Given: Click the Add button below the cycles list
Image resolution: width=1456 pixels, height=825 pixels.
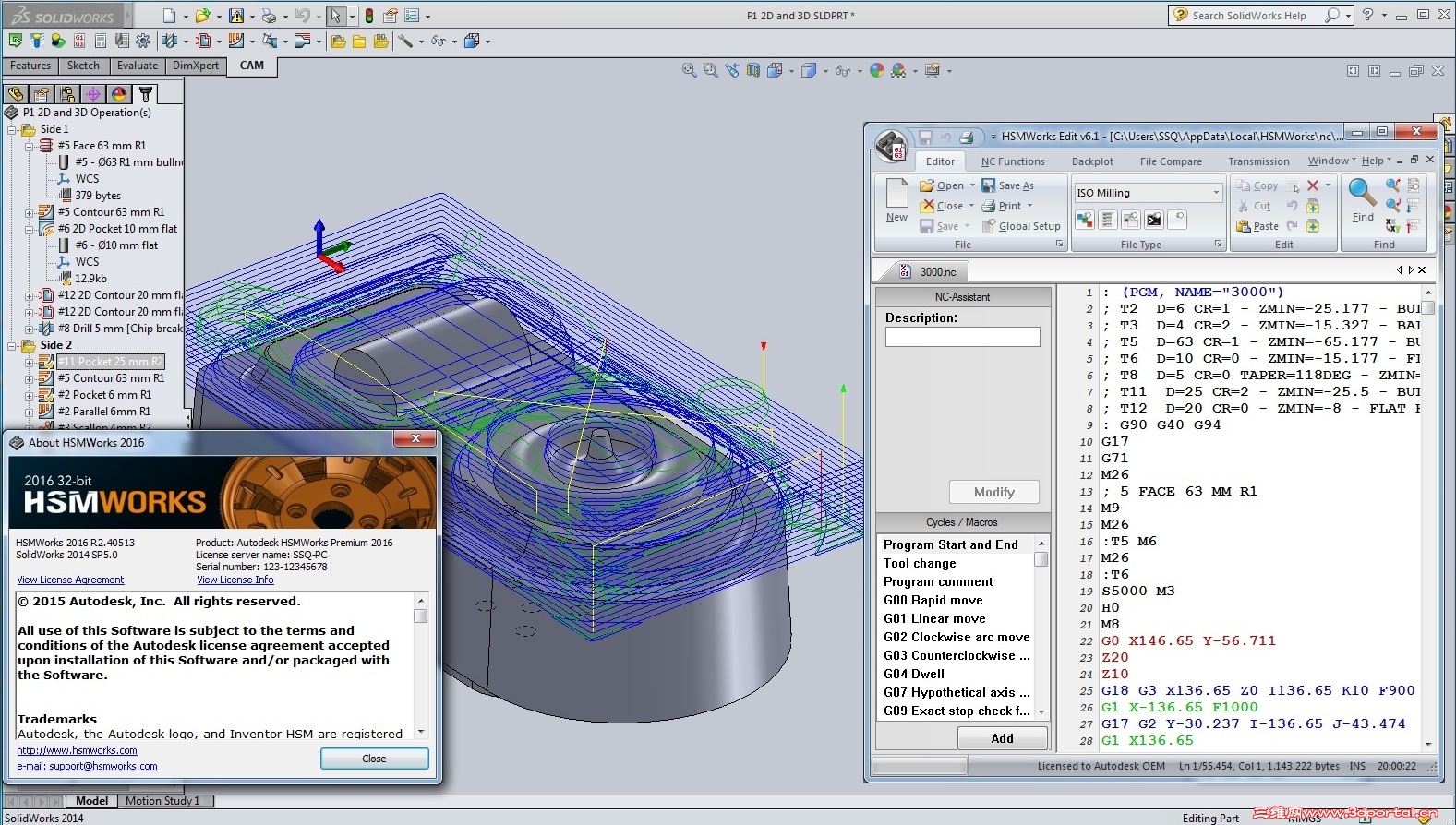Looking at the screenshot, I should click(1003, 738).
